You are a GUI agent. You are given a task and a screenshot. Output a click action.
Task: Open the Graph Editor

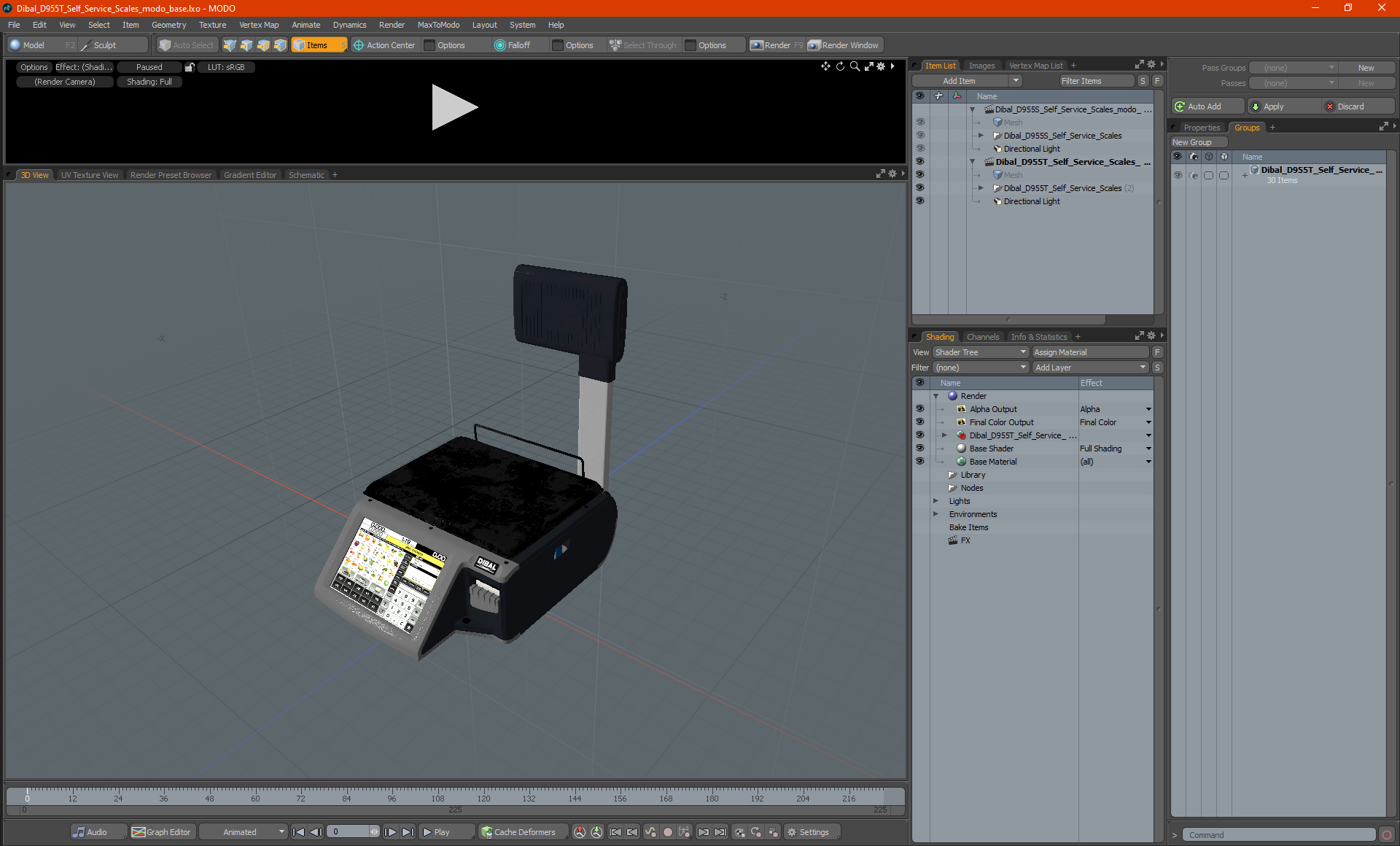point(162,832)
